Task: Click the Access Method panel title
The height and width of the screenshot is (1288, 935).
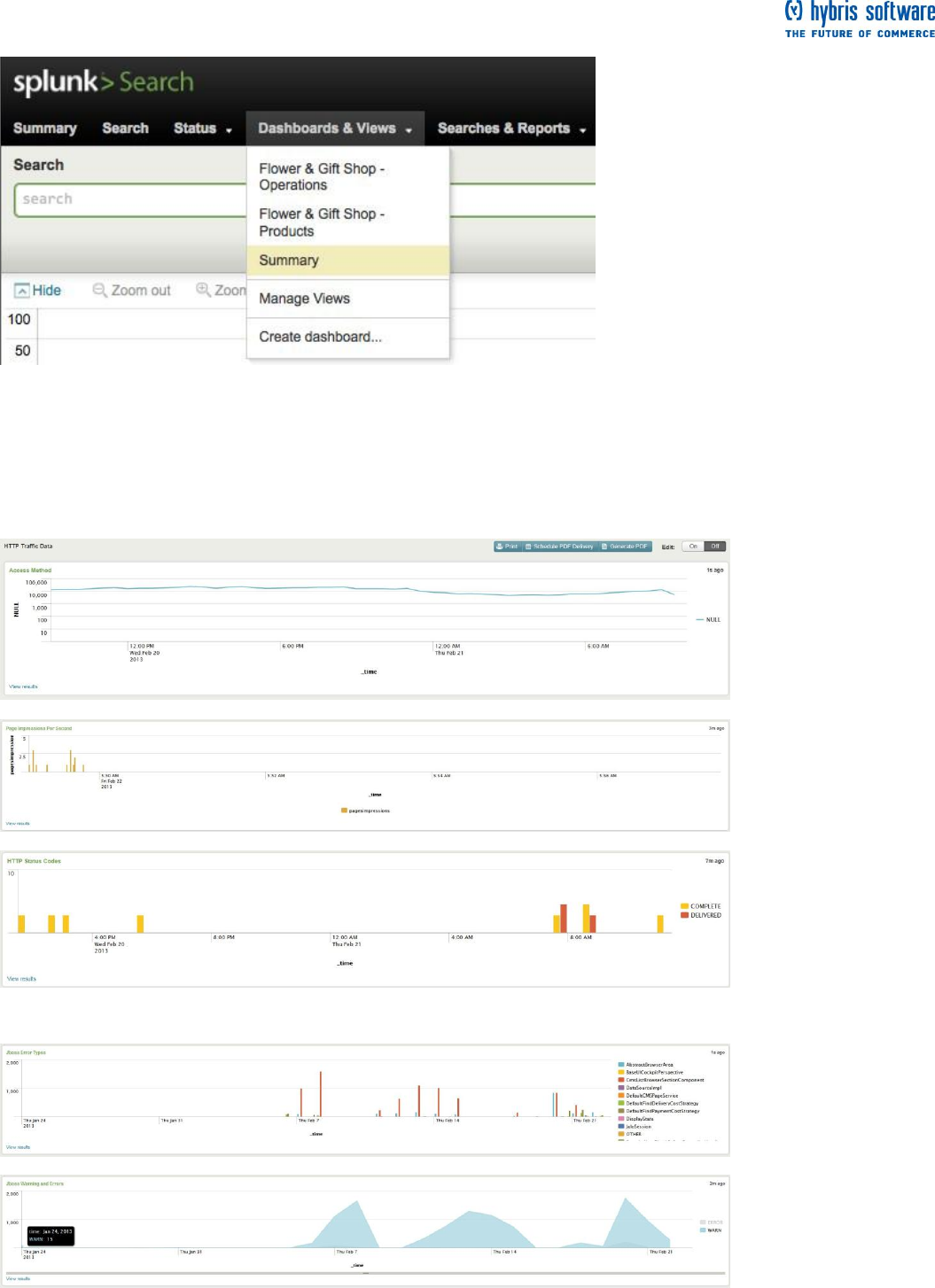Action: coord(30,570)
